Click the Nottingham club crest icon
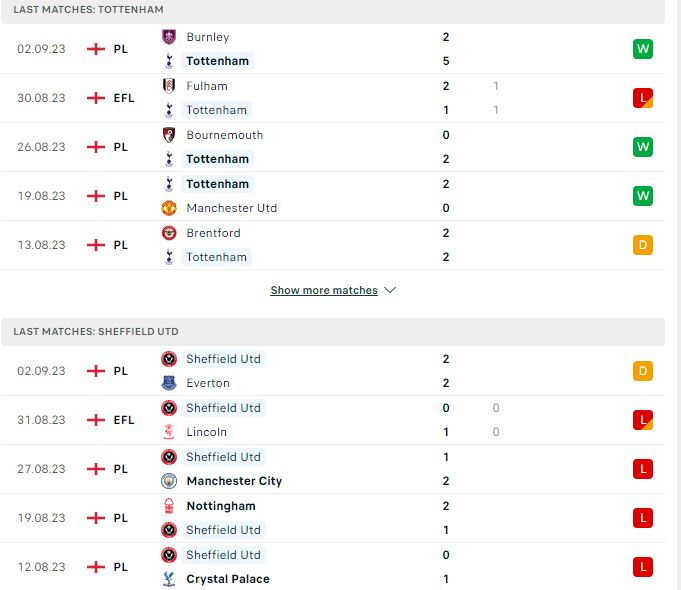Viewport: 681px width, 590px height. tap(169, 506)
